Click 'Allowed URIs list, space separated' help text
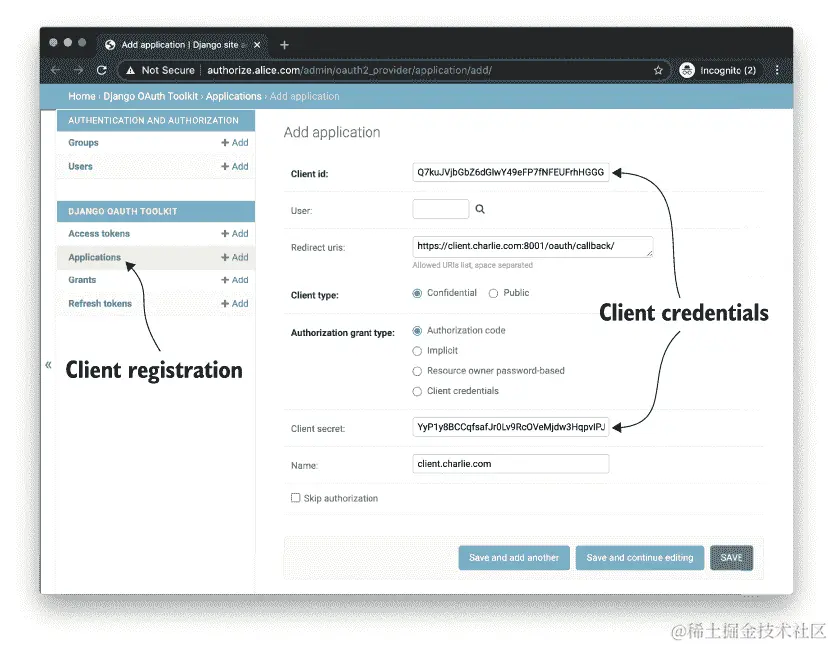Screen dimensions: 833x647 point(472,265)
